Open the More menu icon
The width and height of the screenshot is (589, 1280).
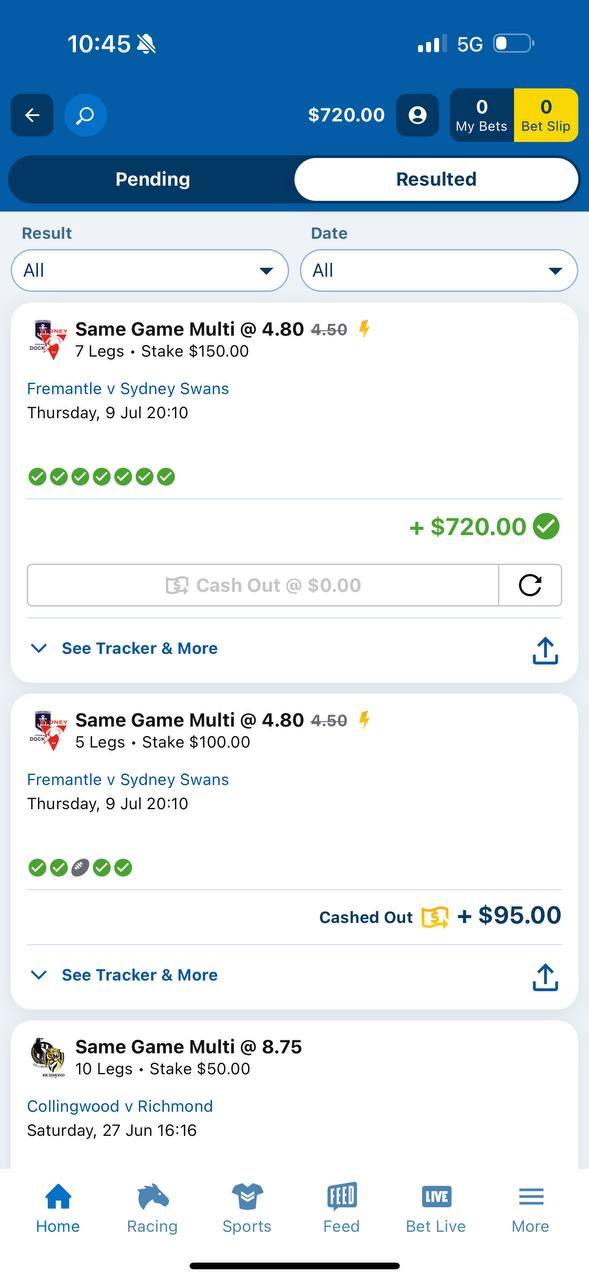(x=531, y=1208)
